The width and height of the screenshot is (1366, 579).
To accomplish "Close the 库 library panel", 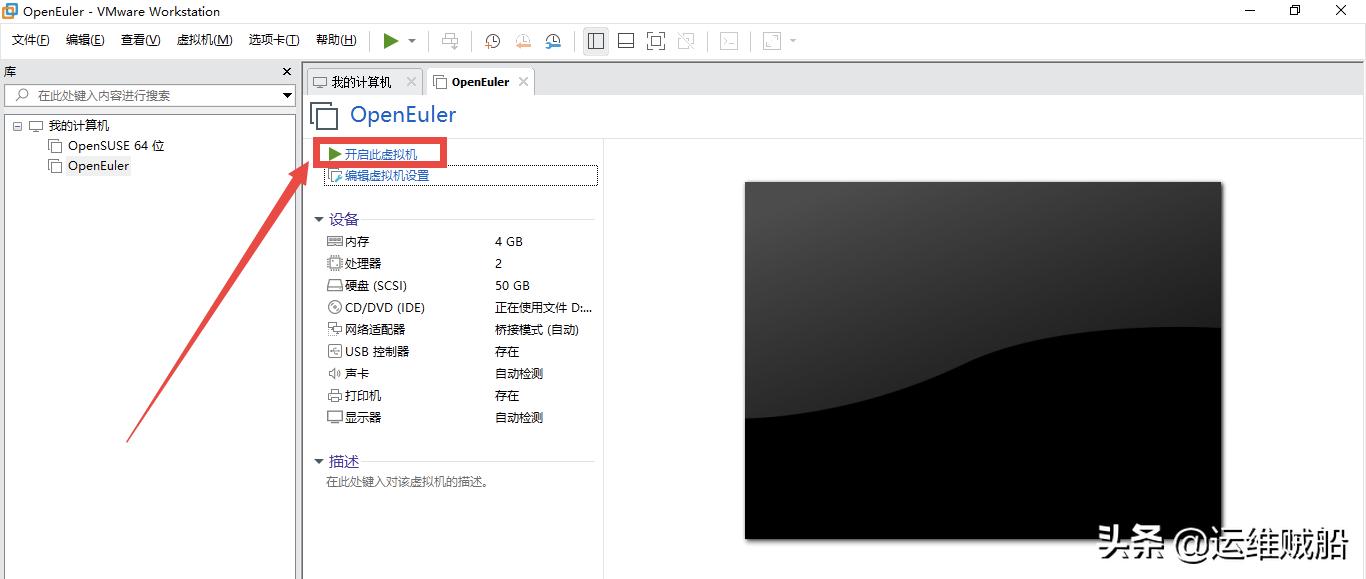I will click(287, 72).
